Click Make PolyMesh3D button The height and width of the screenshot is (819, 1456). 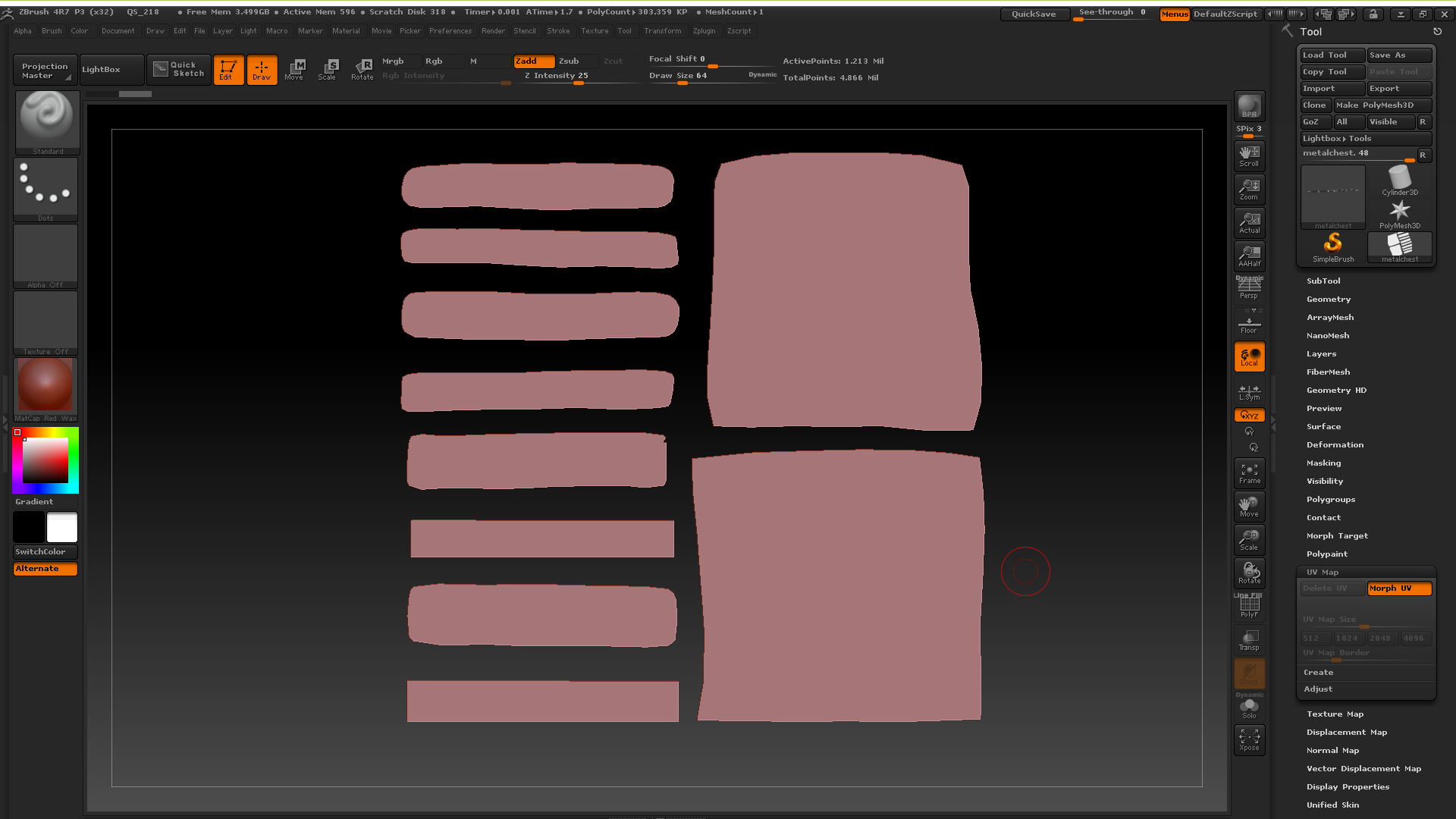tap(1382, 105)
